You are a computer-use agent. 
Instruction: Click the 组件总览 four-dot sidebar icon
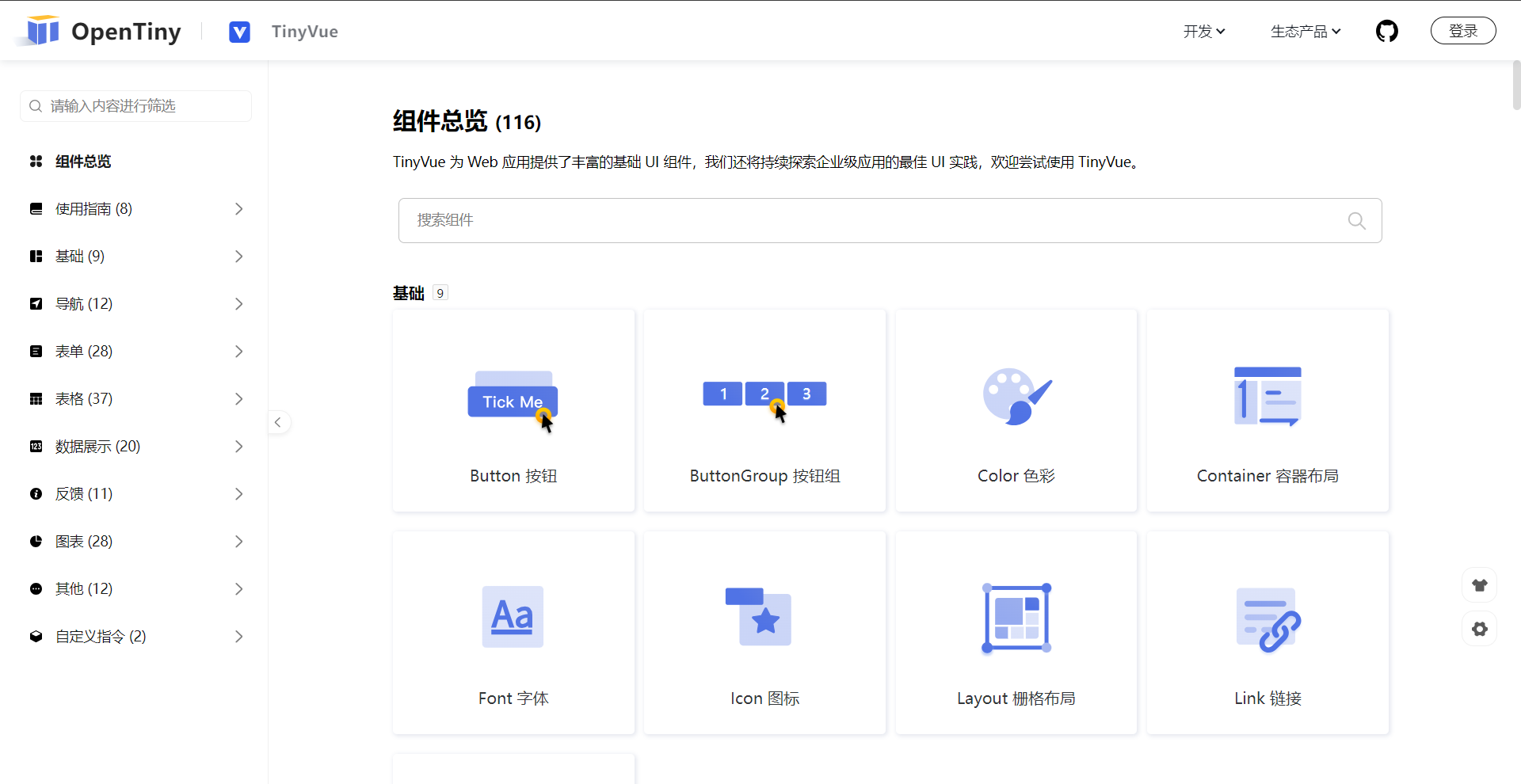tap(36, 162)
